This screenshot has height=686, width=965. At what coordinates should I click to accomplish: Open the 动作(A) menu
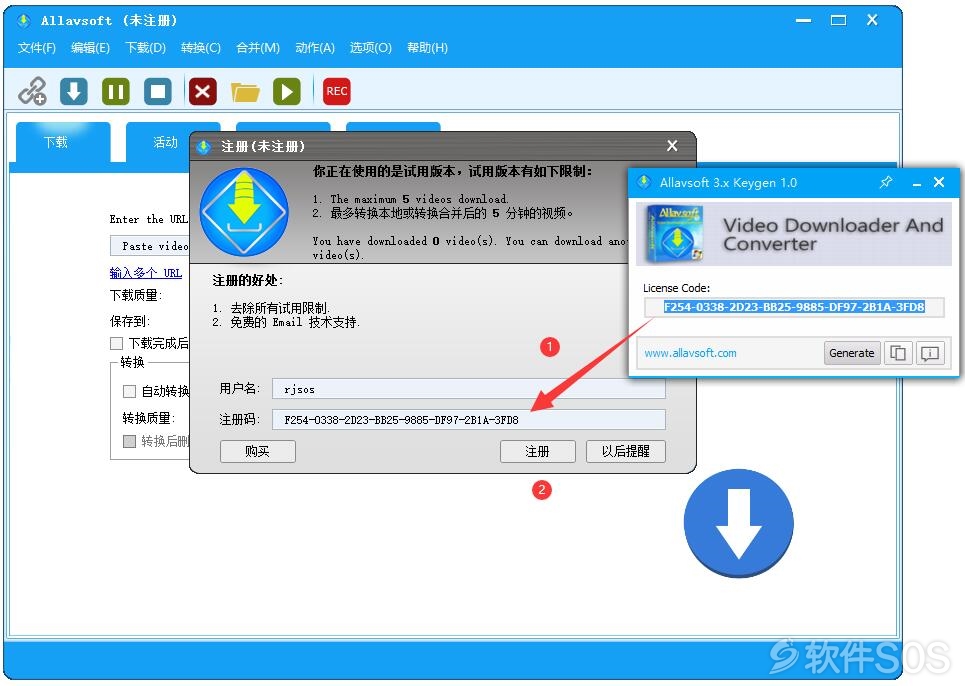point(315,48)
